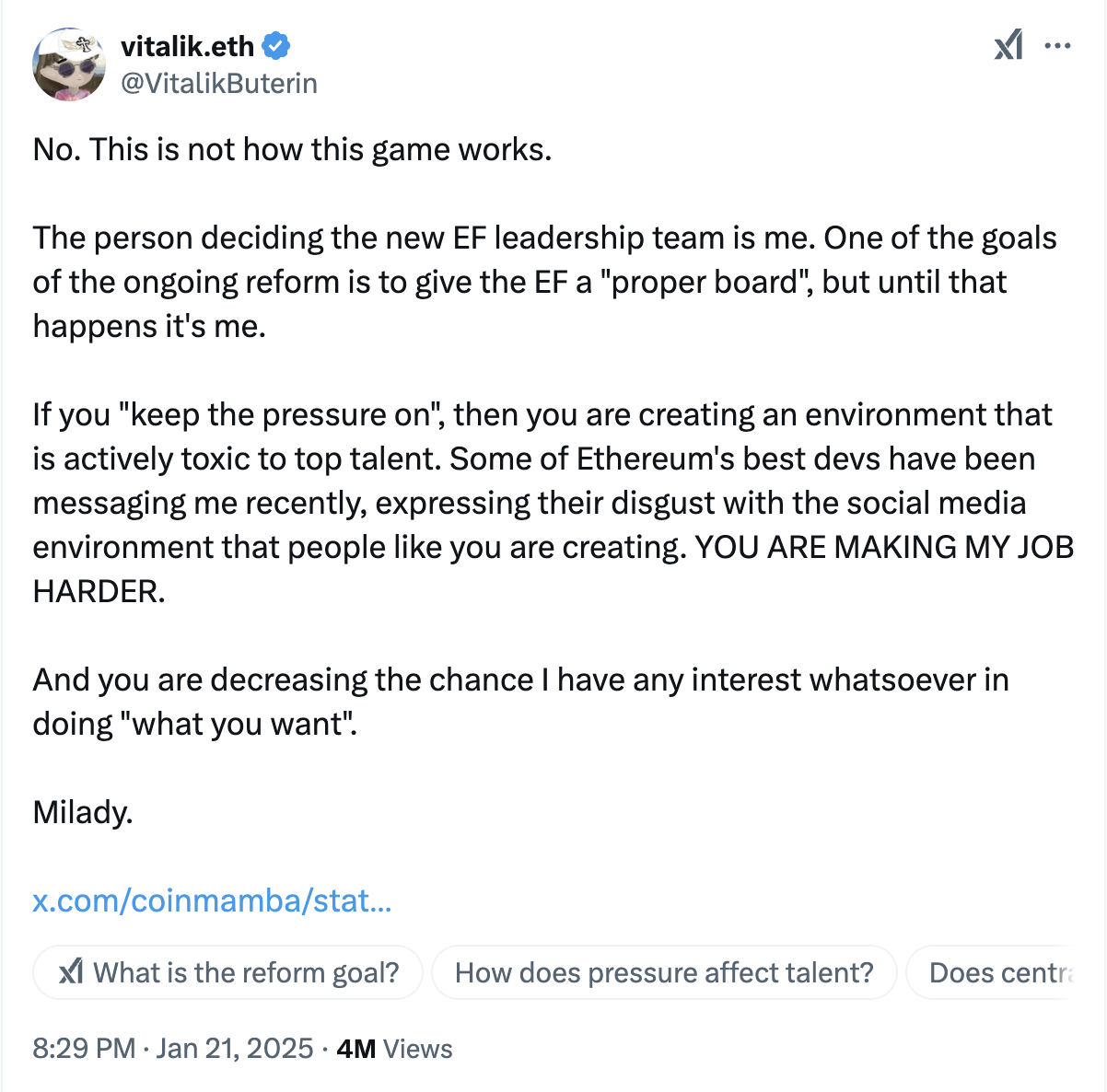Click paragraph starting "If you keep the pressure"
The image size is (1107, 1092).
tap(553, 503)
